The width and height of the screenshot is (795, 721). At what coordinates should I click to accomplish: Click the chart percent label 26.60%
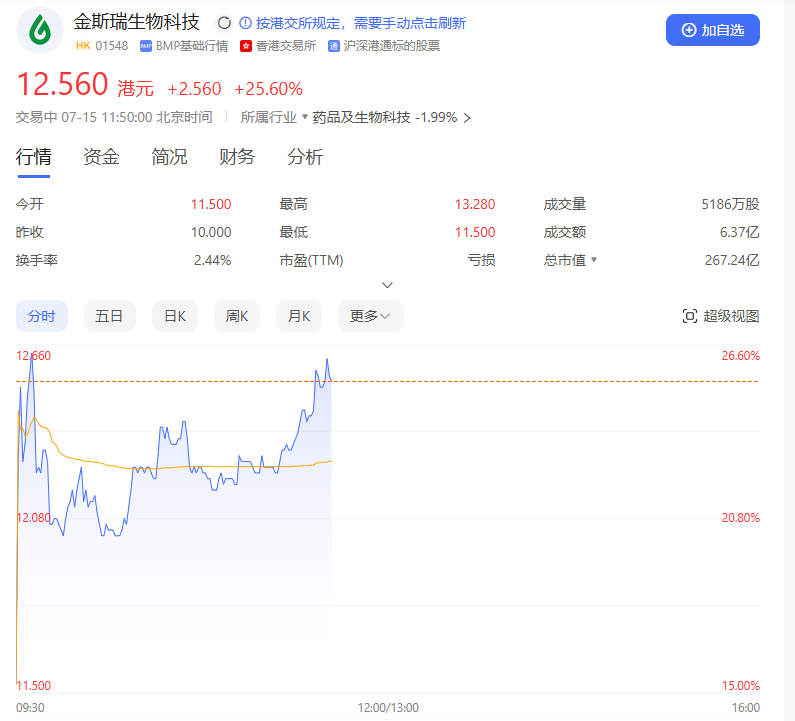[740, 356]
